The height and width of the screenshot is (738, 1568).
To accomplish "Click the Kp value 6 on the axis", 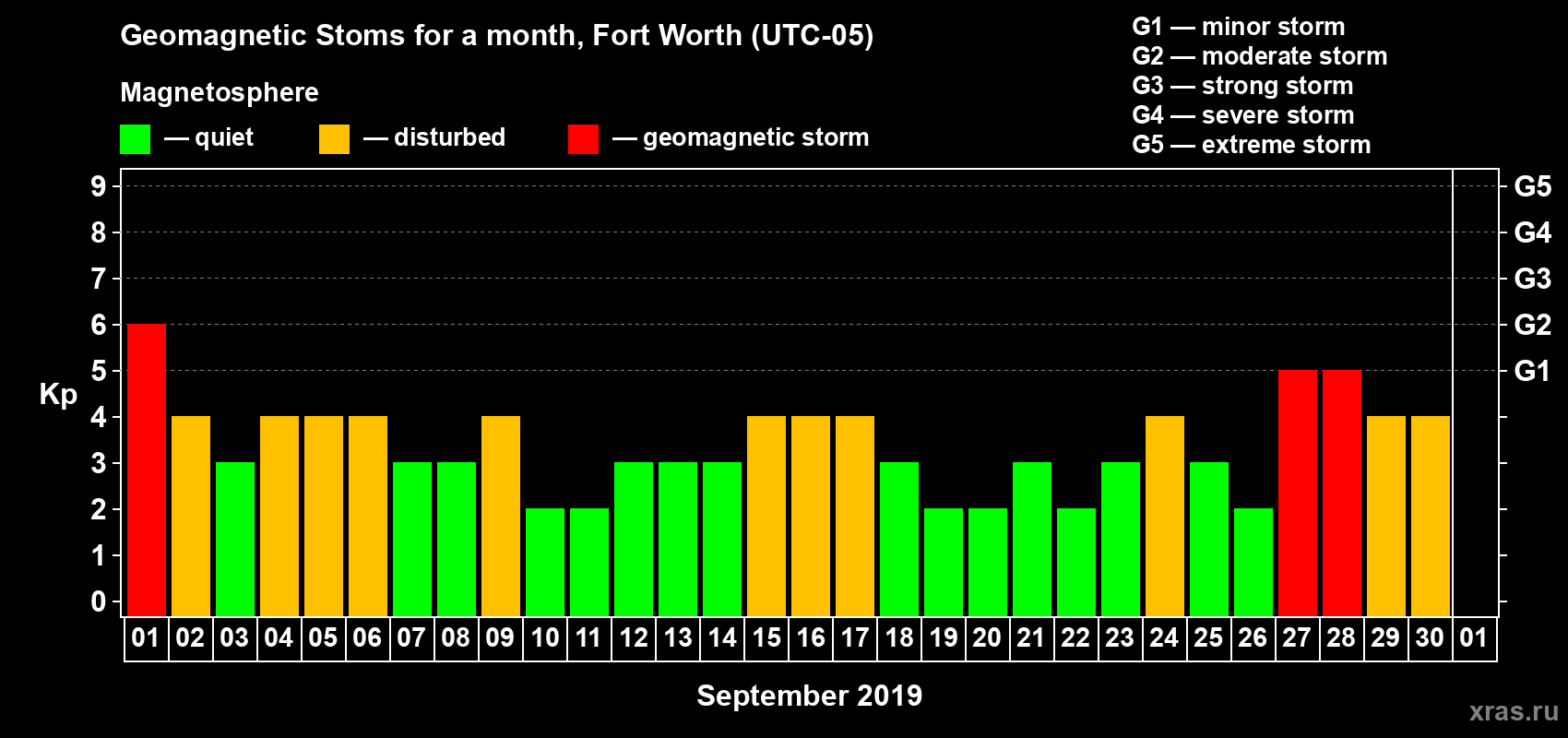I will tap(99, 325).
